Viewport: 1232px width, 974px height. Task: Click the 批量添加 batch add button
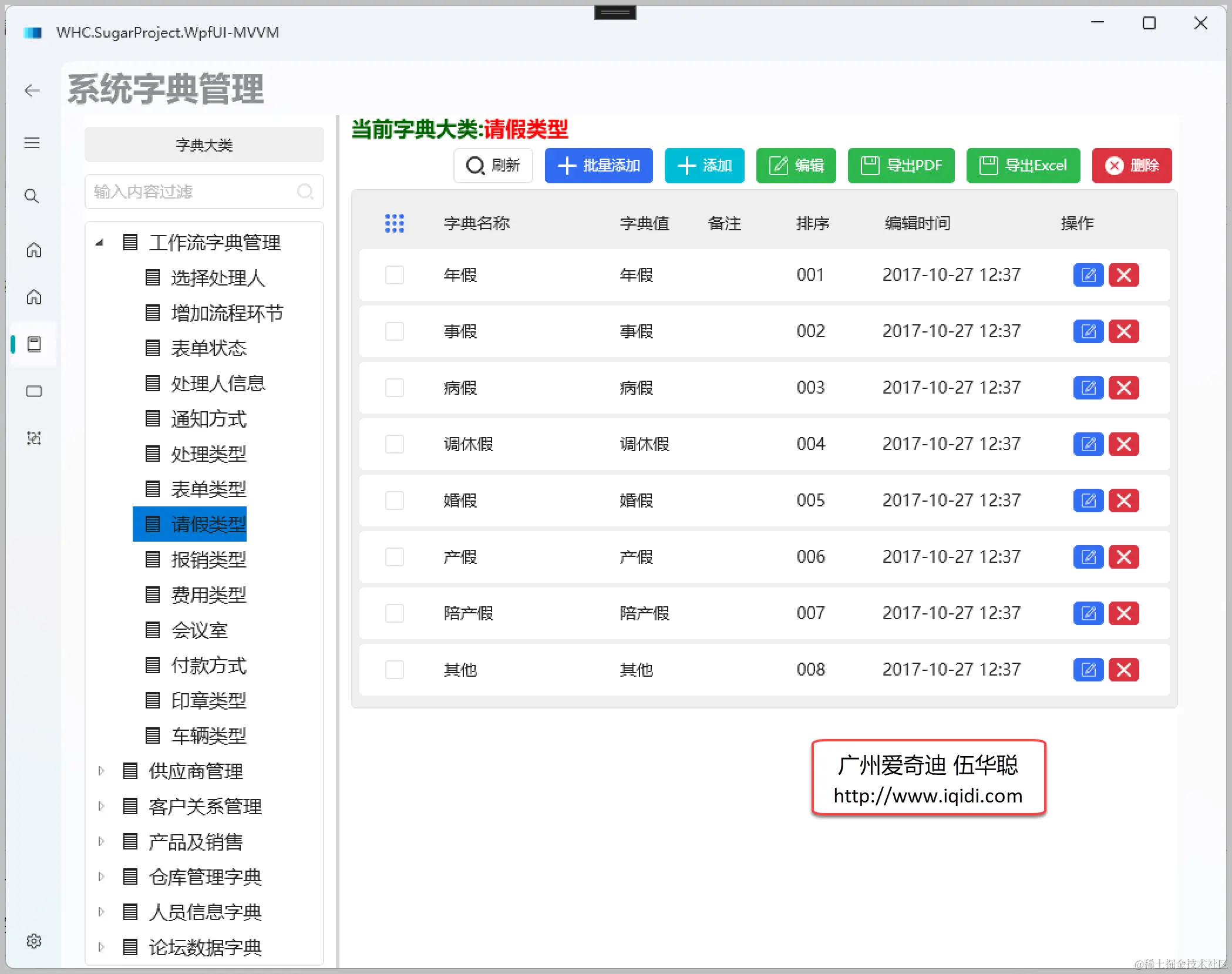(598, 166)
